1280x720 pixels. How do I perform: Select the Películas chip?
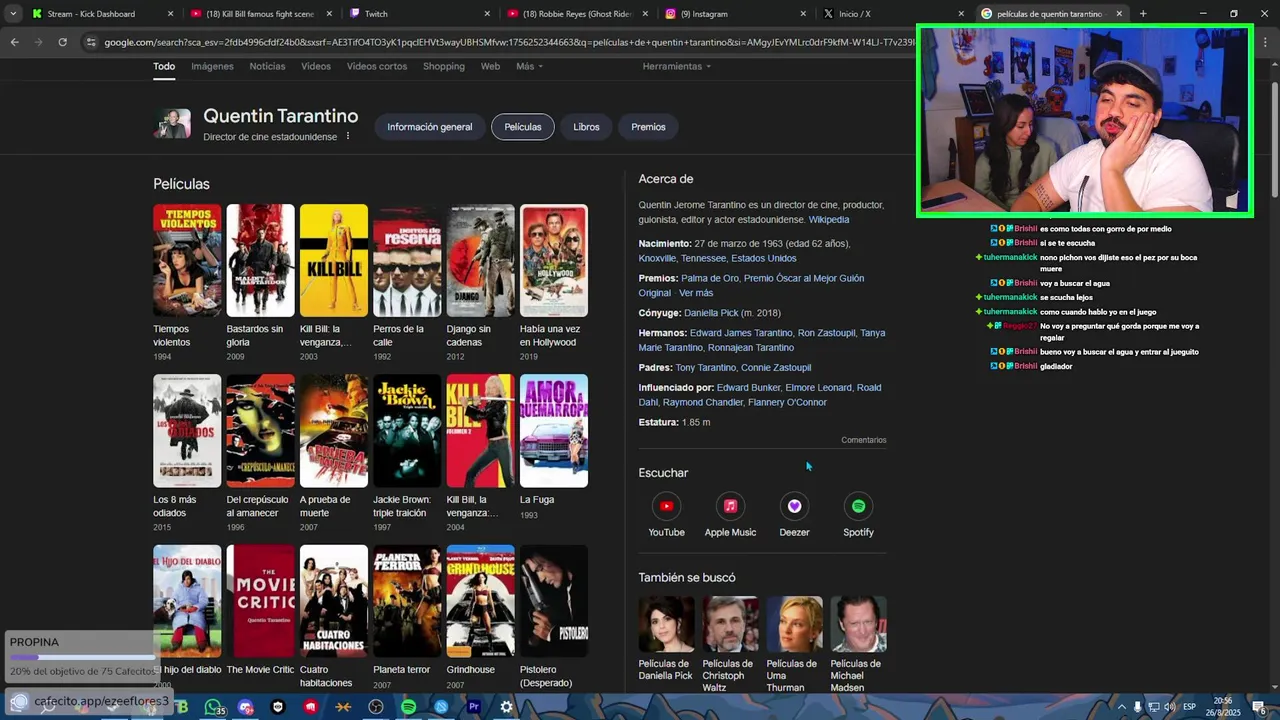pos(523,127)
